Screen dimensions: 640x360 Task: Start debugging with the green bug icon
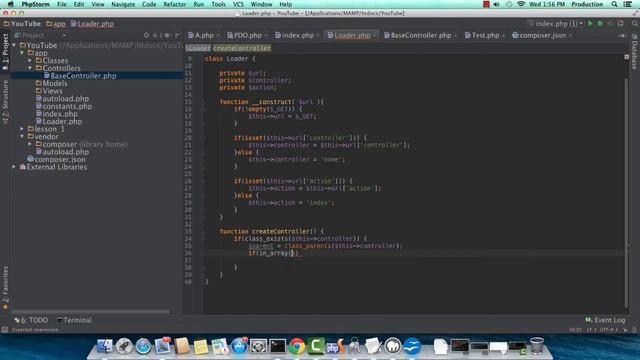point(600,24)
